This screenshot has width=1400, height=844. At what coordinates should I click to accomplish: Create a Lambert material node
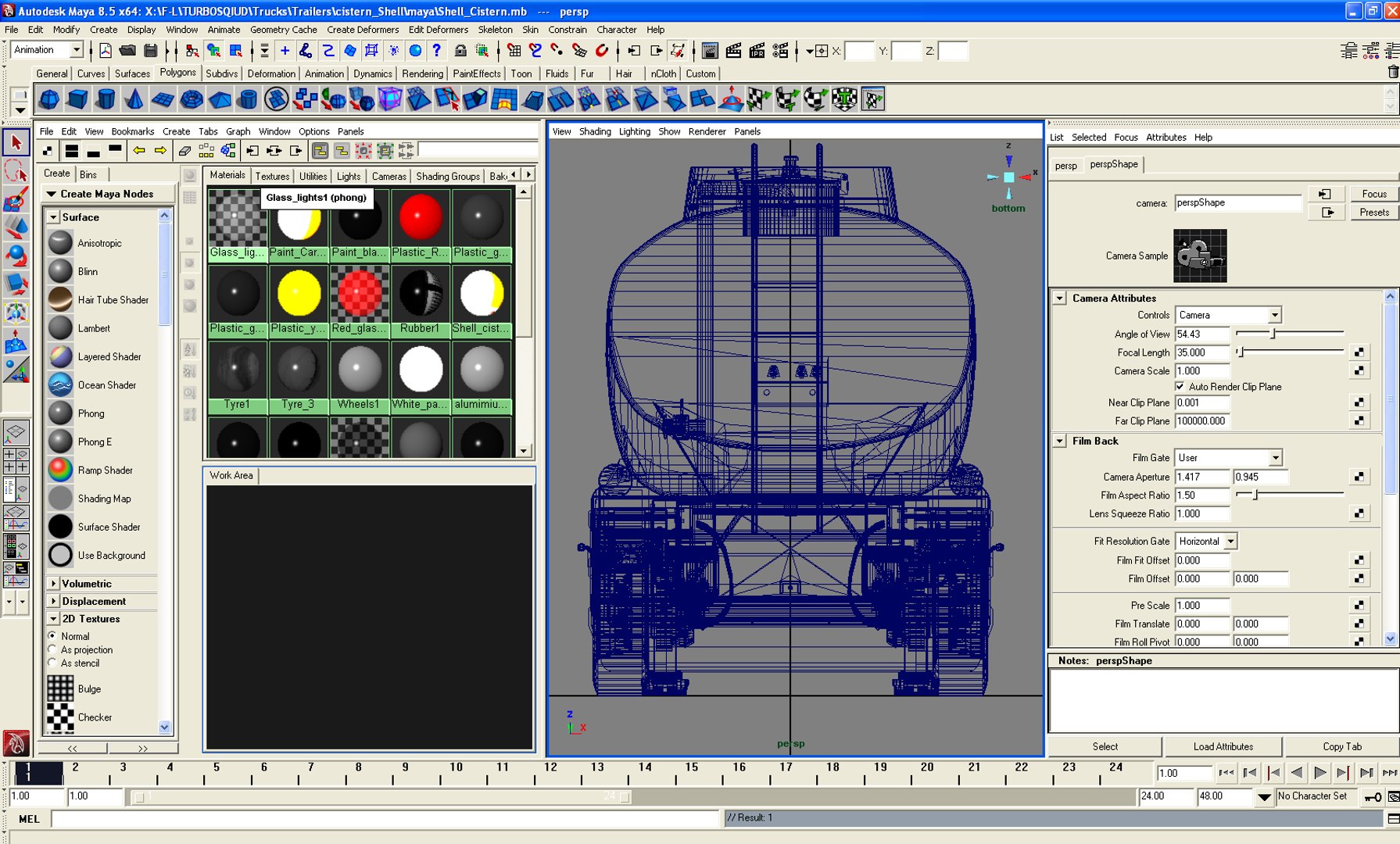(94, 328)
